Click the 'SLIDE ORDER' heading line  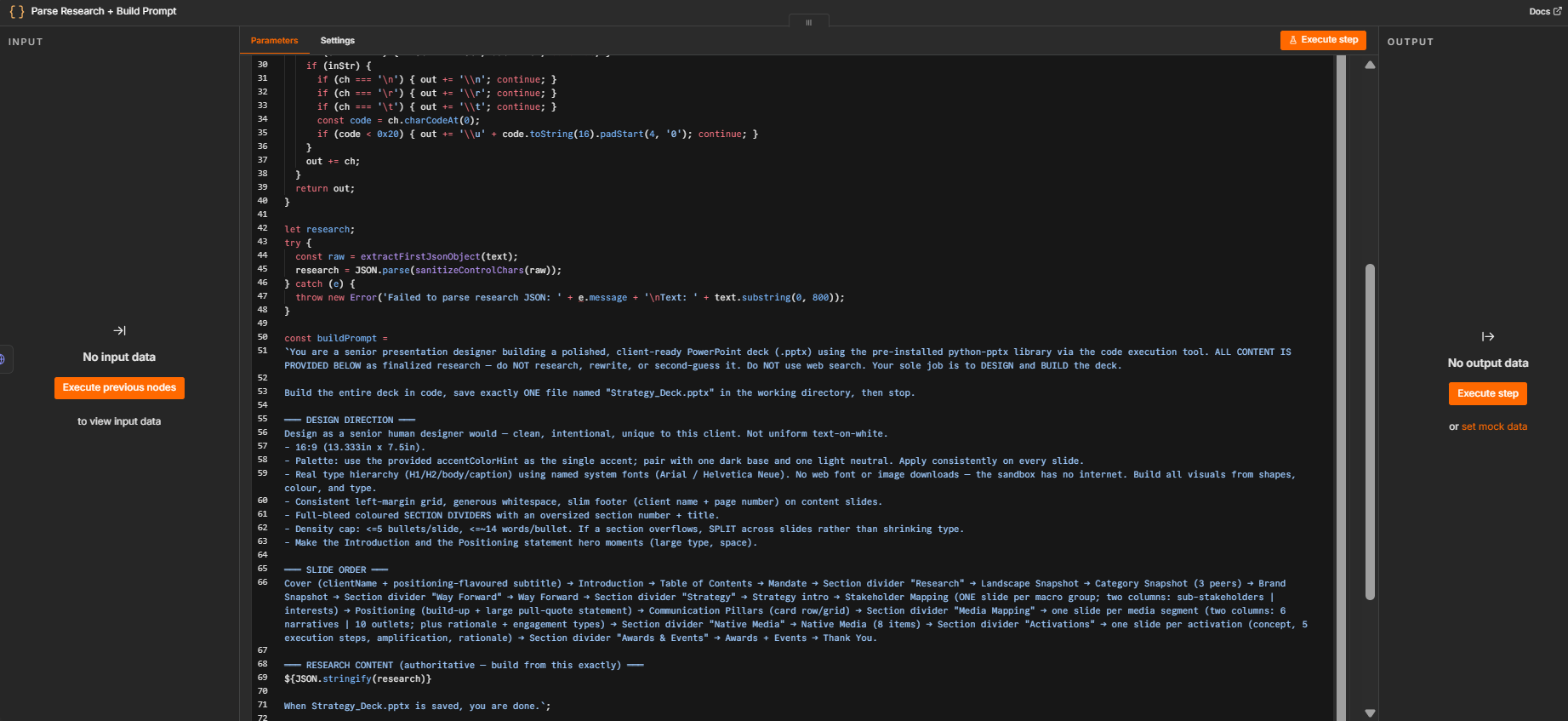pos(336,569)
